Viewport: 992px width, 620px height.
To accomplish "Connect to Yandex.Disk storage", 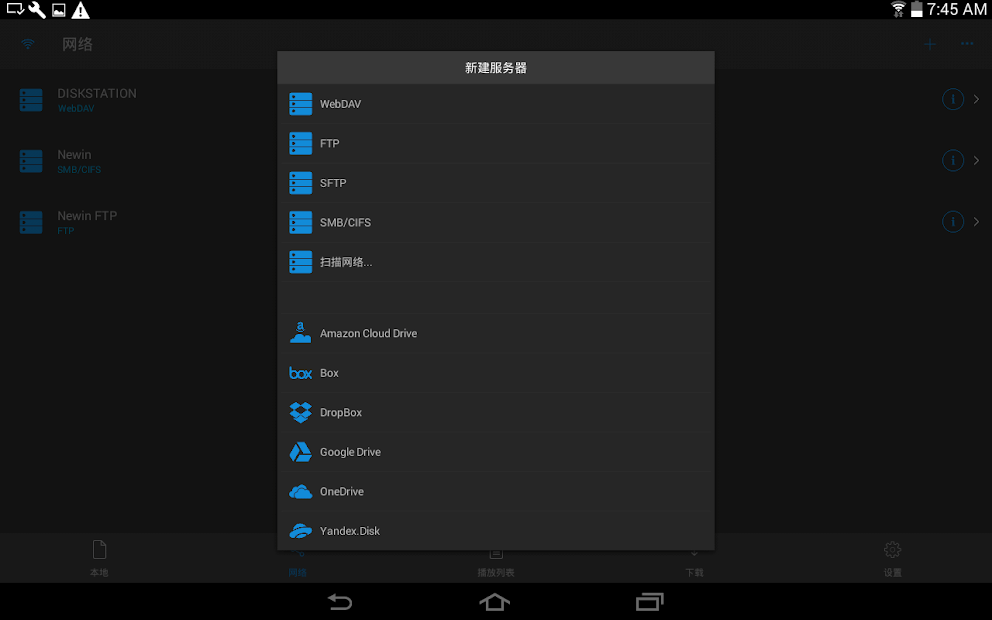I will [x=495, y=531].
